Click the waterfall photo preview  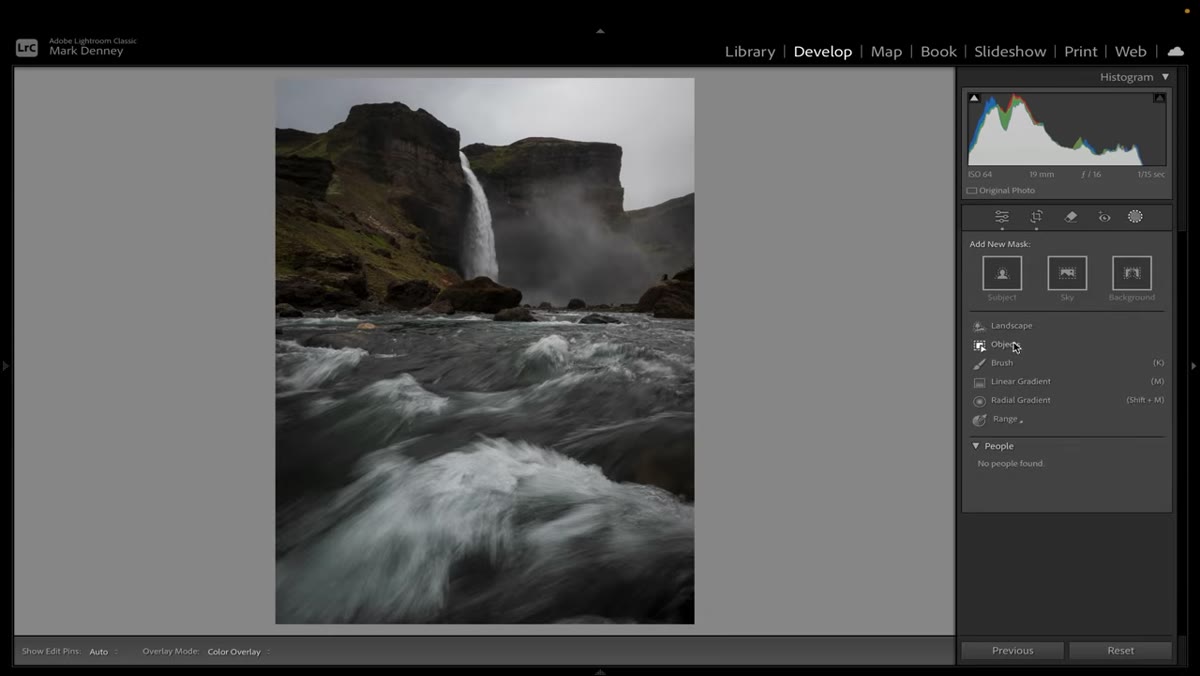pos(485,351)
